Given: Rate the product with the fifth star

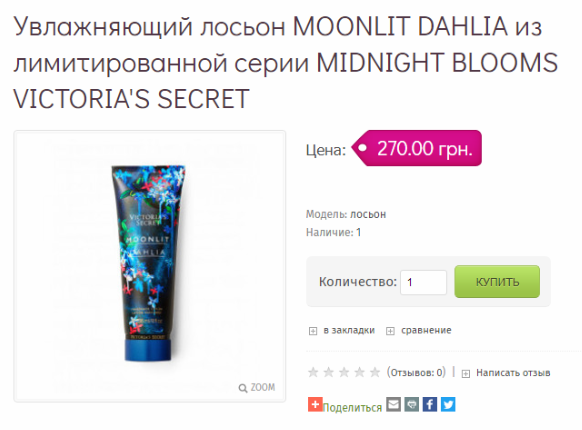Looking at the screenshot, I should pos(375,372).
